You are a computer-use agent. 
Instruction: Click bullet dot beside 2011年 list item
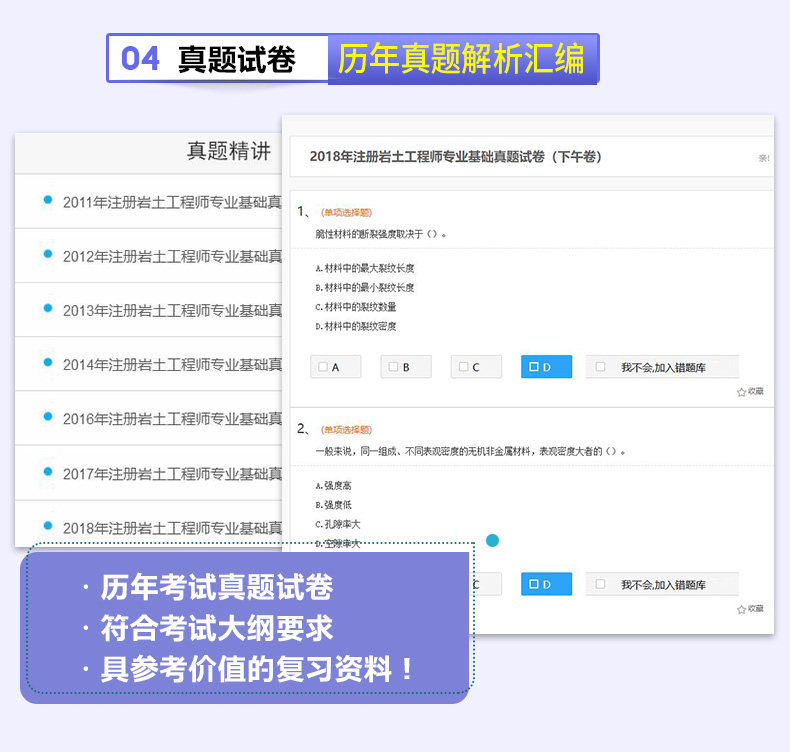tap(48, 199)
